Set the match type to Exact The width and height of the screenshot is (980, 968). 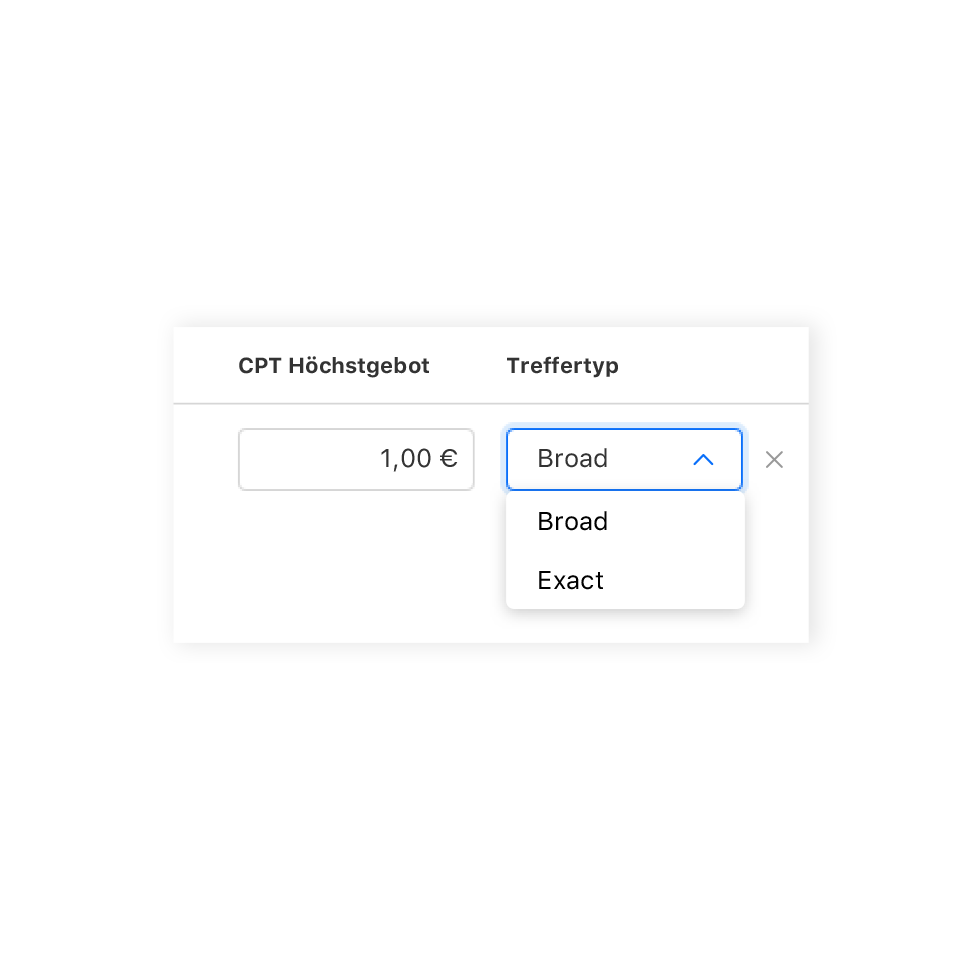point(571,581)
